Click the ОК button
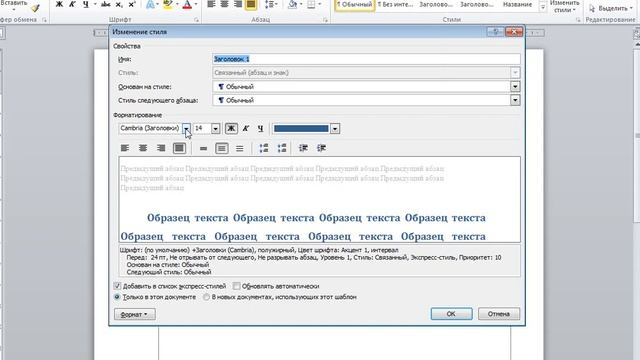Image resolution: width=640 pixels, height=360 pixels. click(x=451, y=313)
